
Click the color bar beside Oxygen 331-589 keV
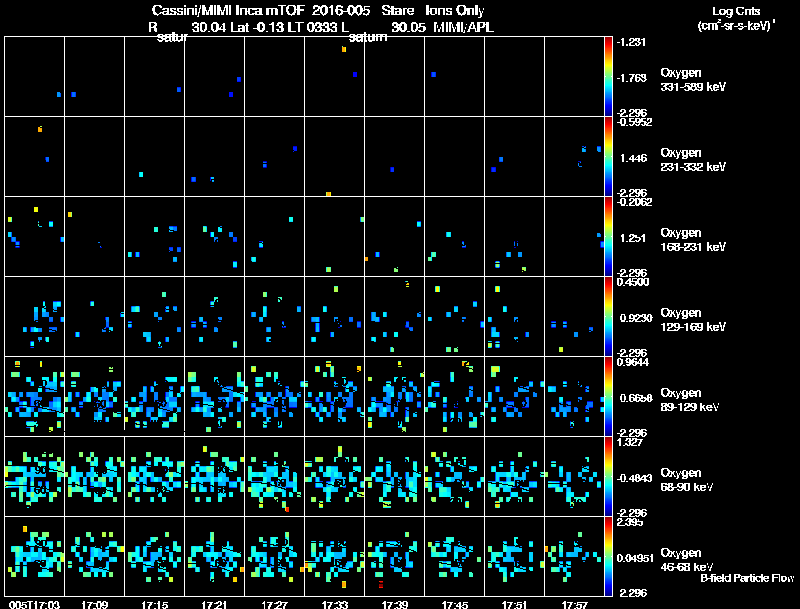[x=608, y=77]
